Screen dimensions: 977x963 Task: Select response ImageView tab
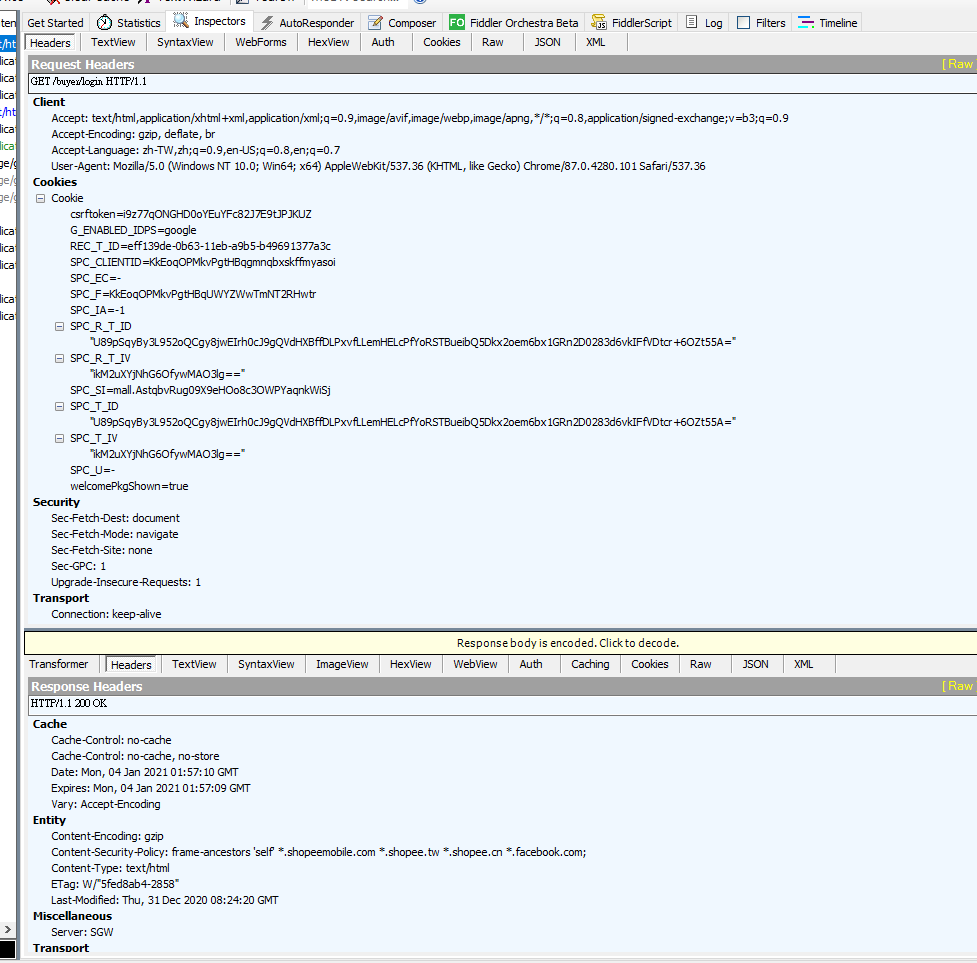tap(342, 665)
